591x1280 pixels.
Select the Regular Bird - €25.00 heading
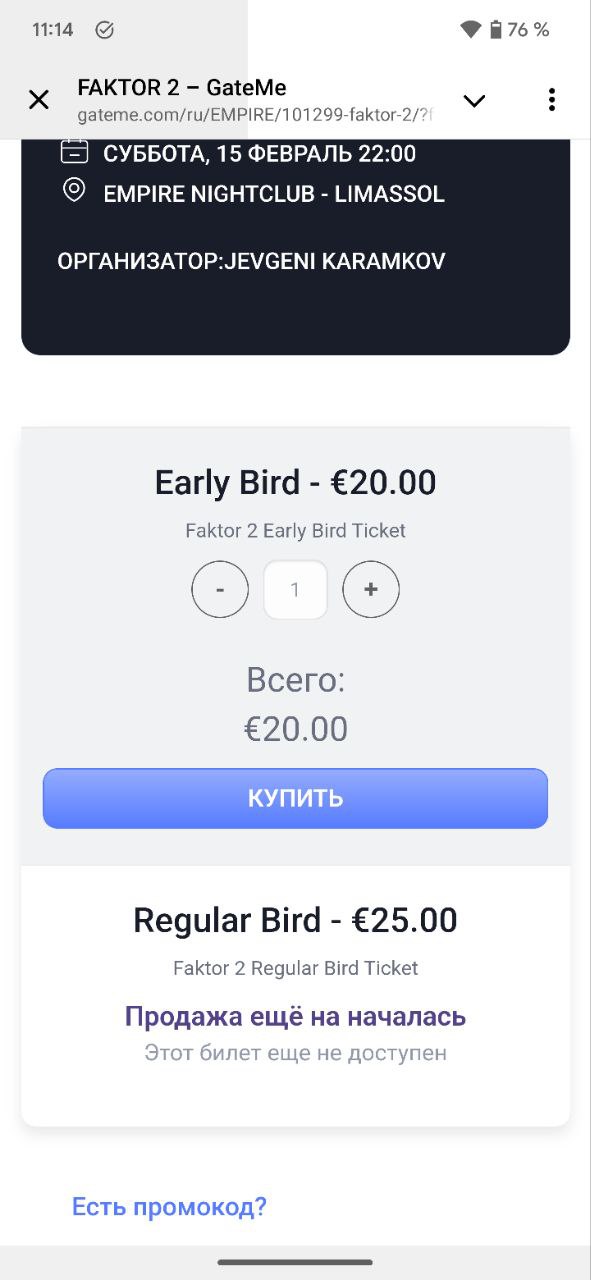295,920
